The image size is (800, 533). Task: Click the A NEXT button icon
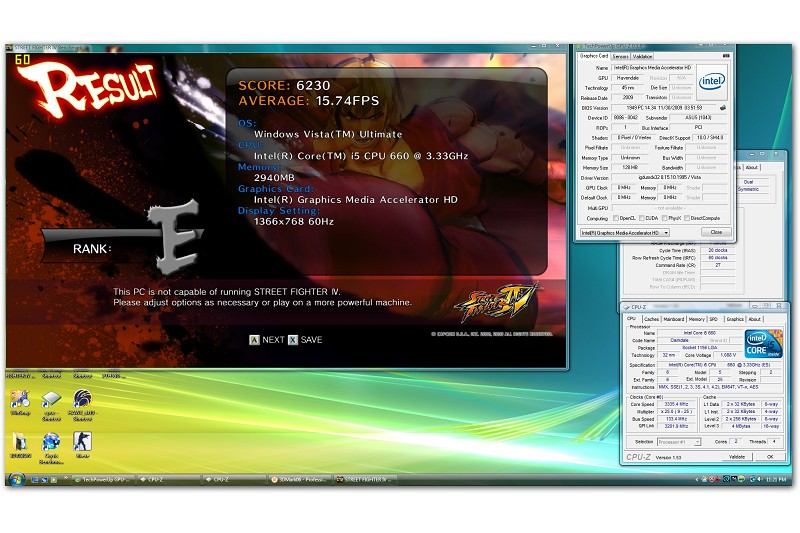pos(254,340)
